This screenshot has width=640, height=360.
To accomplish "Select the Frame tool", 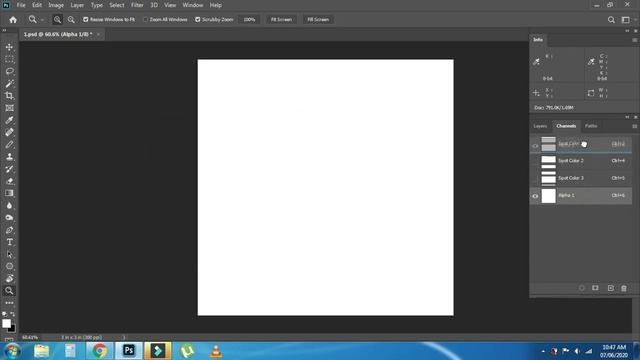I will click(9, 108).
